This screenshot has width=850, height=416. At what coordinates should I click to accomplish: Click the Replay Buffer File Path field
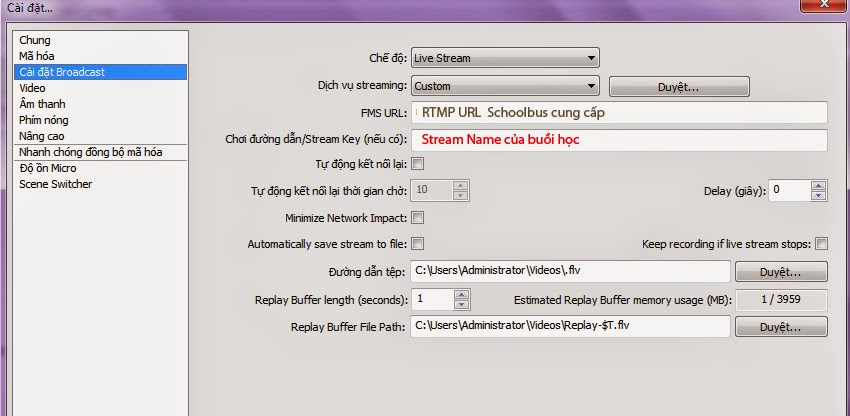click(x=570, y=327)
